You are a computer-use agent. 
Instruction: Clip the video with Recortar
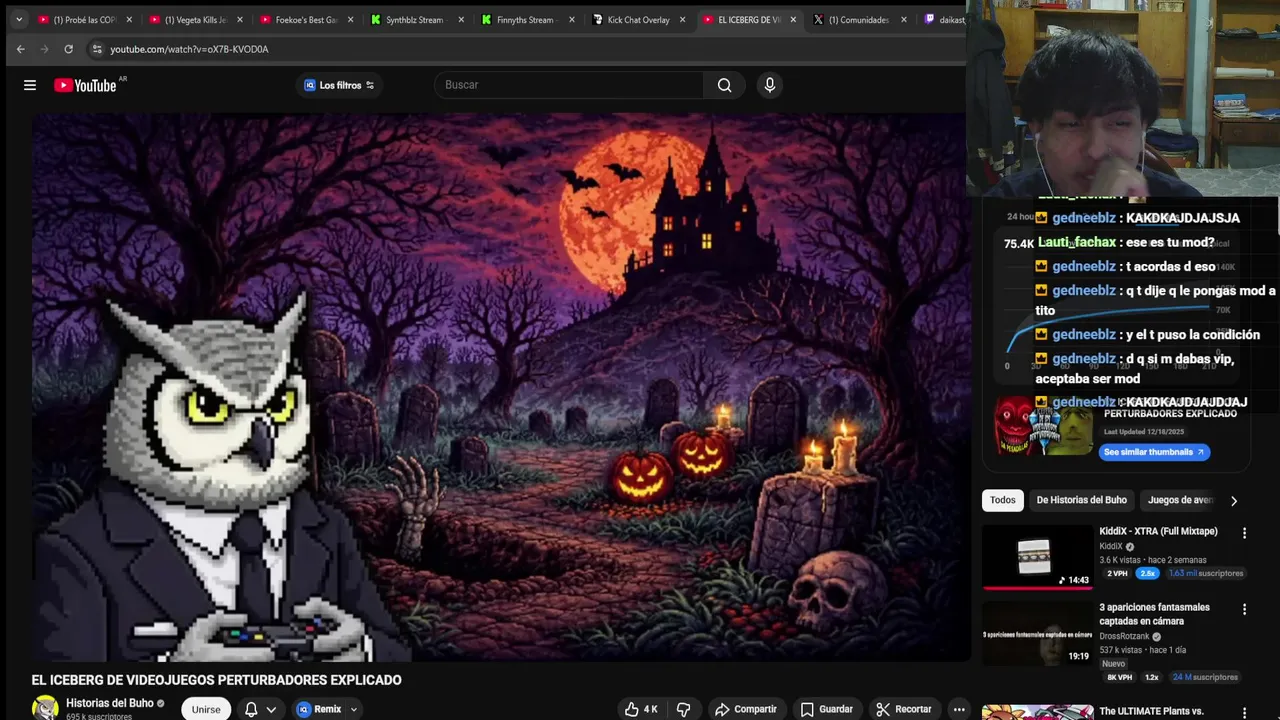904,709
